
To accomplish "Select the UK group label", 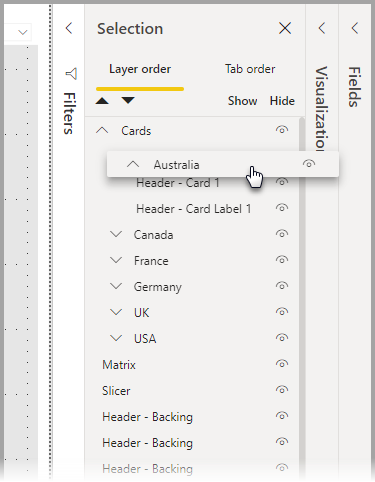I will (x=142, y=313).
